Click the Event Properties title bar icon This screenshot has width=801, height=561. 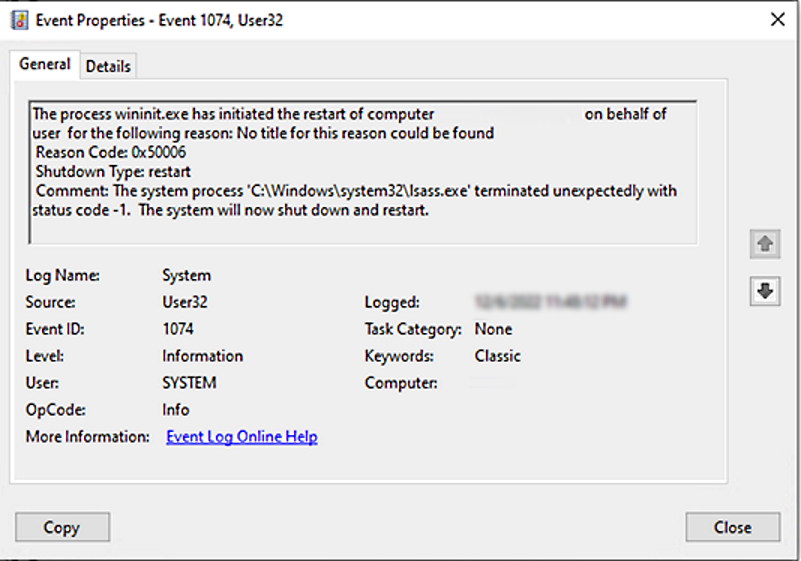click(19, 20)
